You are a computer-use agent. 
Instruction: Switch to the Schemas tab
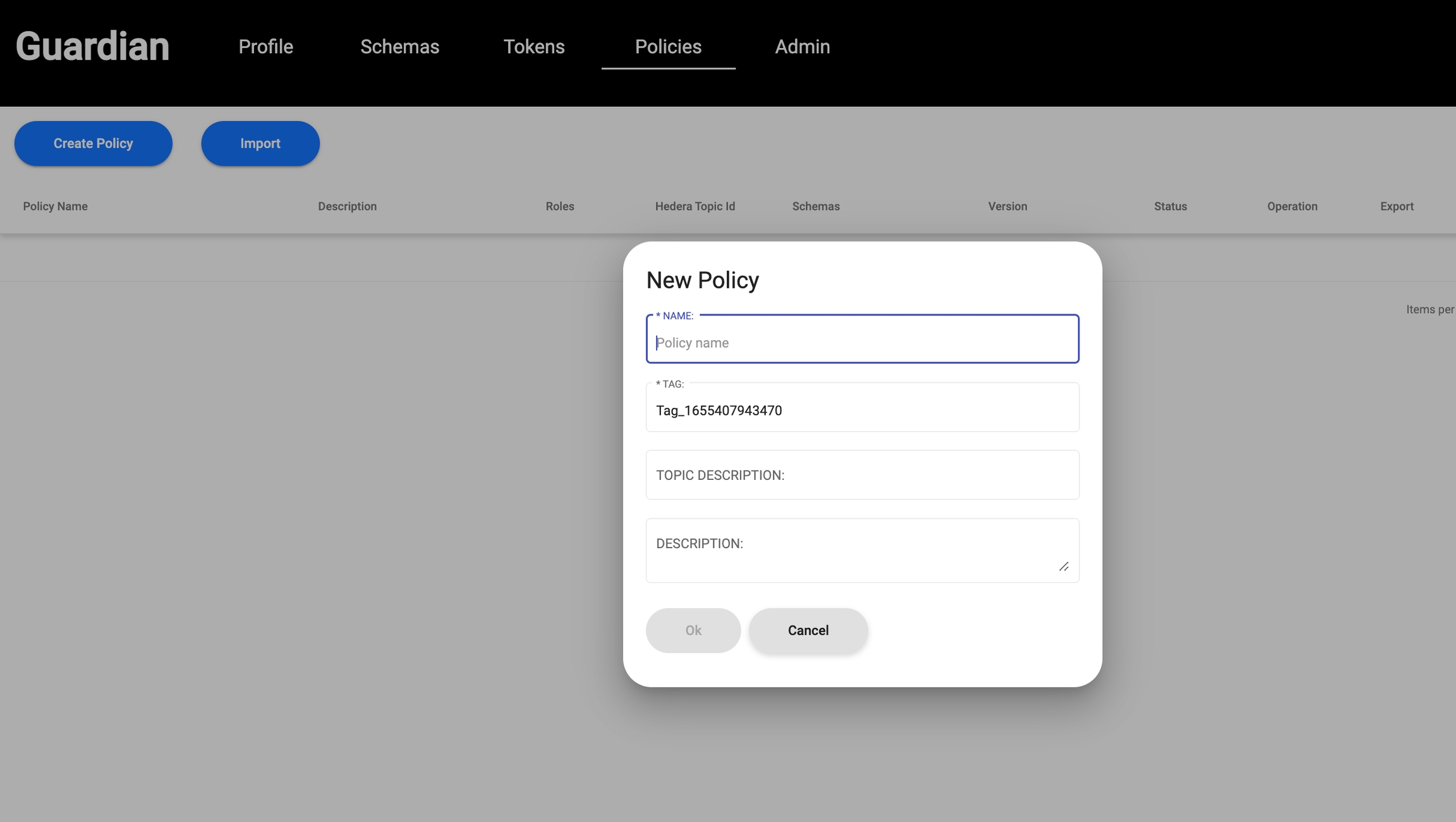click(399, 47)
